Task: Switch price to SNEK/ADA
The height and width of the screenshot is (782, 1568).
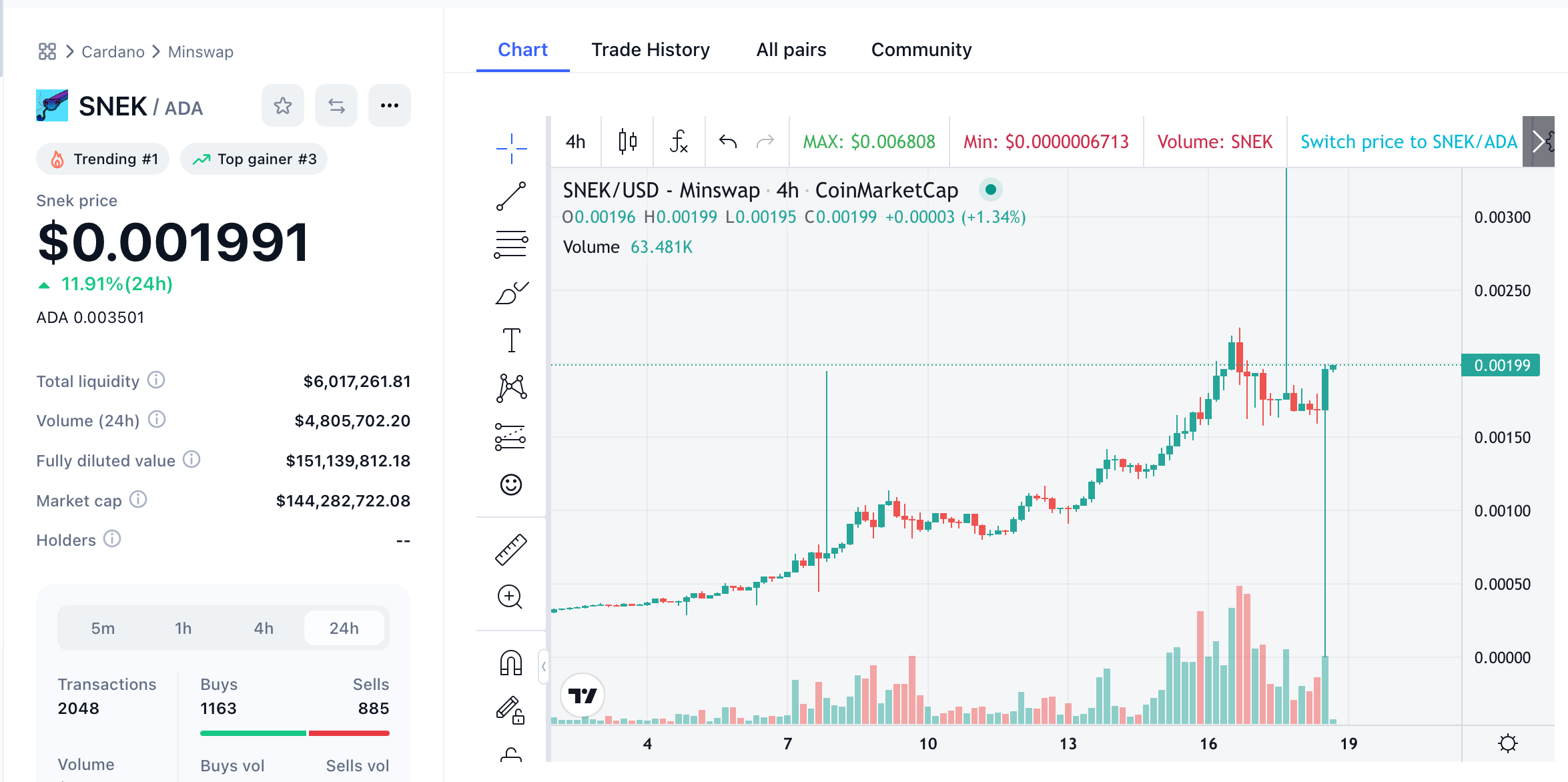Action: pos(1409,141)
